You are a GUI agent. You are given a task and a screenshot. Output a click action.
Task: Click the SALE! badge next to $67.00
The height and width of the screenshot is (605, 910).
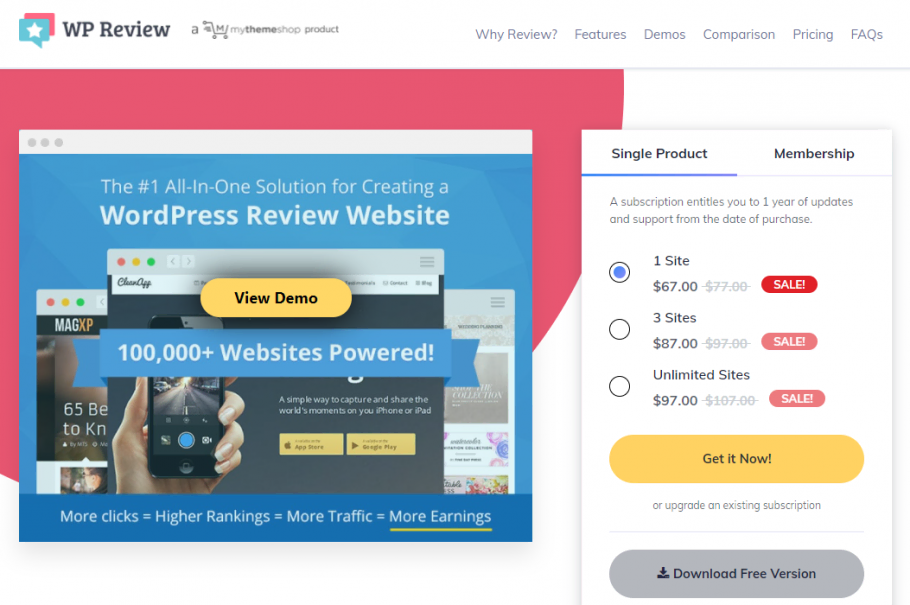tap(789, 285)
